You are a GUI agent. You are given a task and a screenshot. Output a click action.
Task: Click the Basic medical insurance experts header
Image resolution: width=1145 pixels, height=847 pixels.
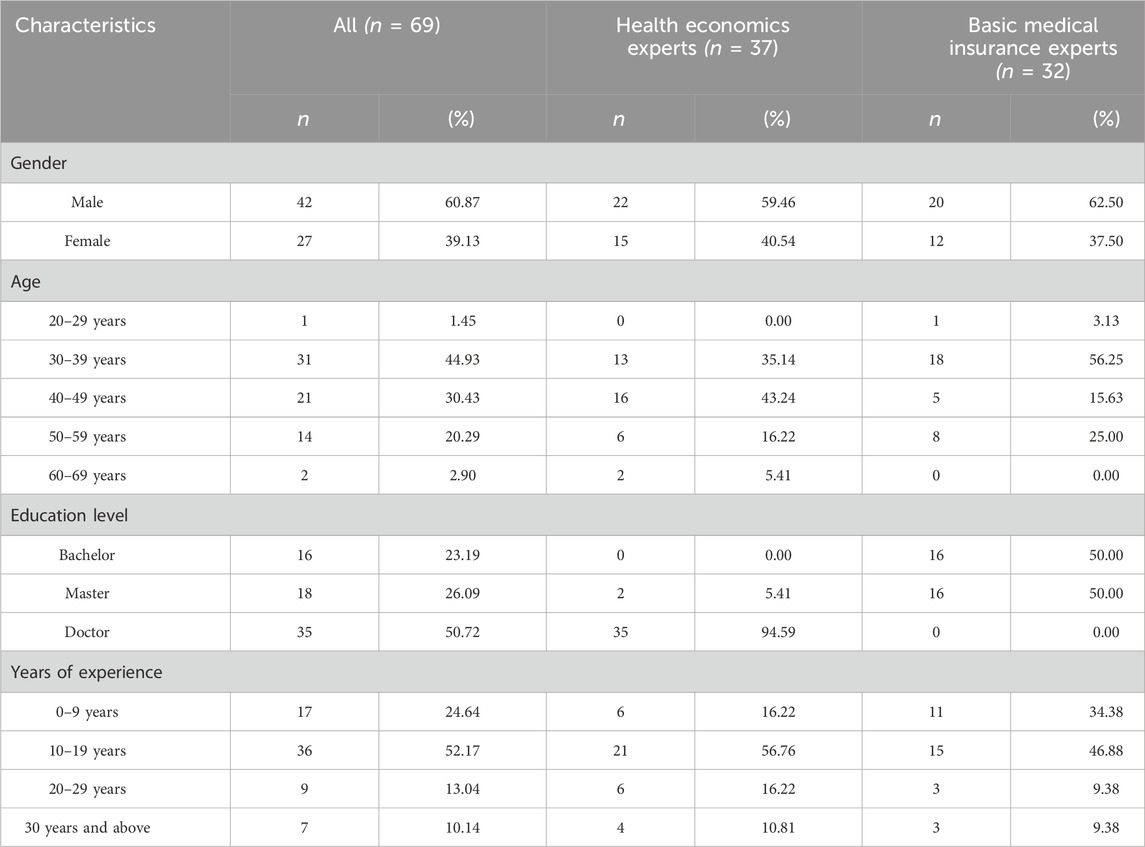[1033, 48]
